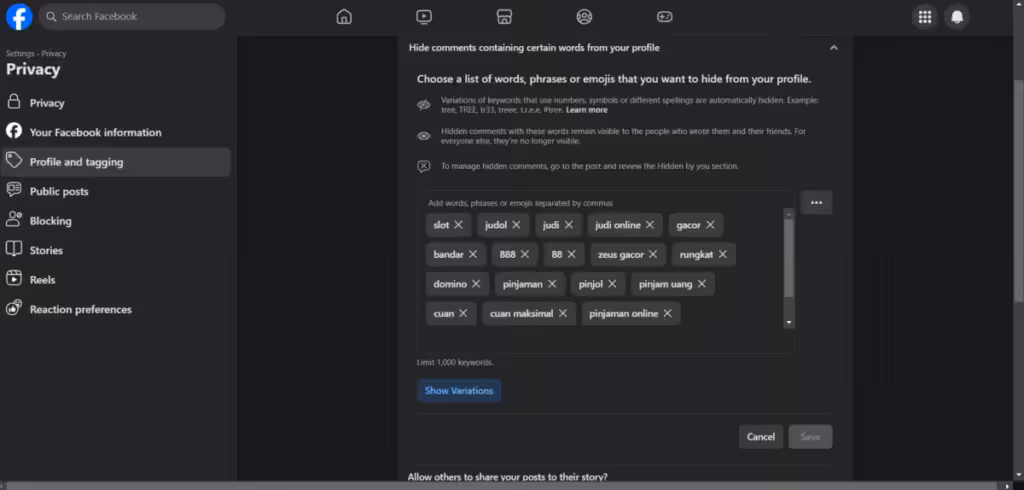This screenshot has width=1024, height=490.
Task: Go to Public posts settings
Action: pos(59,191)
